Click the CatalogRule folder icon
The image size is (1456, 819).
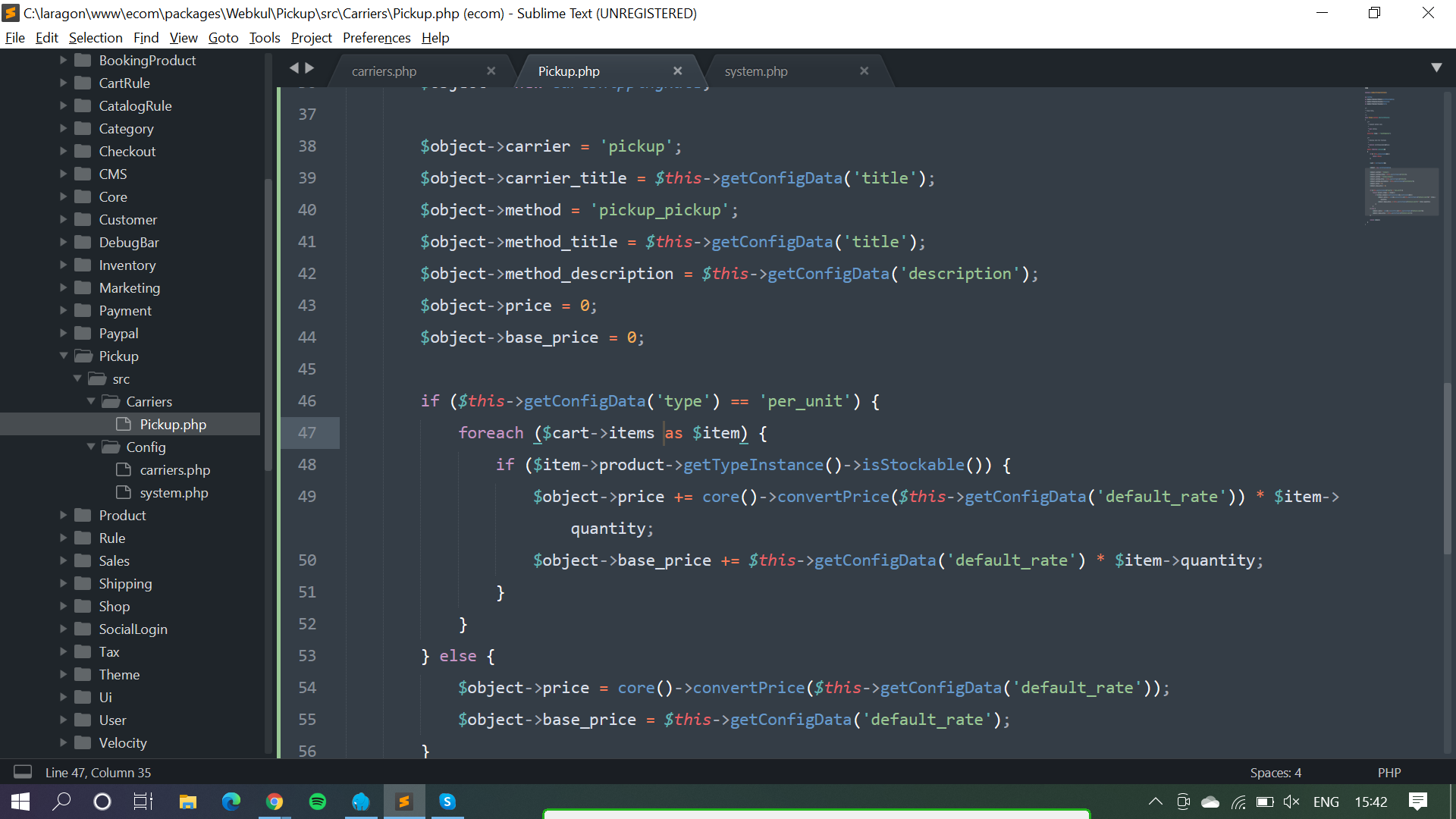click(x=83, y=105)
